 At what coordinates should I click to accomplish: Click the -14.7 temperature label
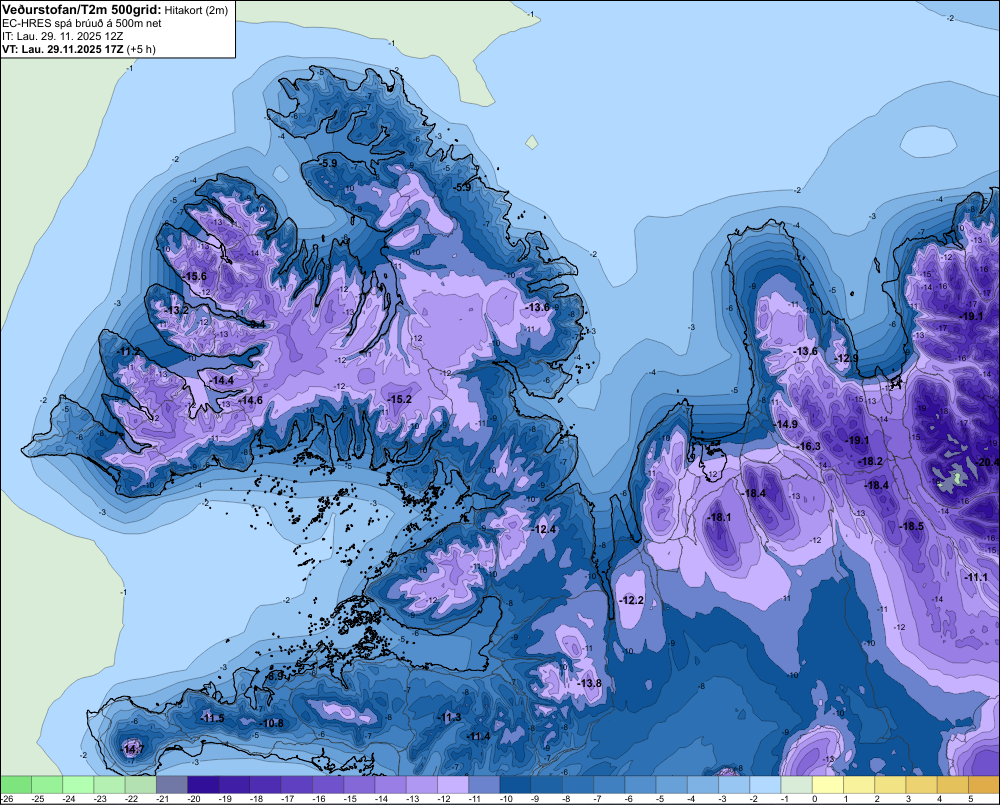(132, 749)
